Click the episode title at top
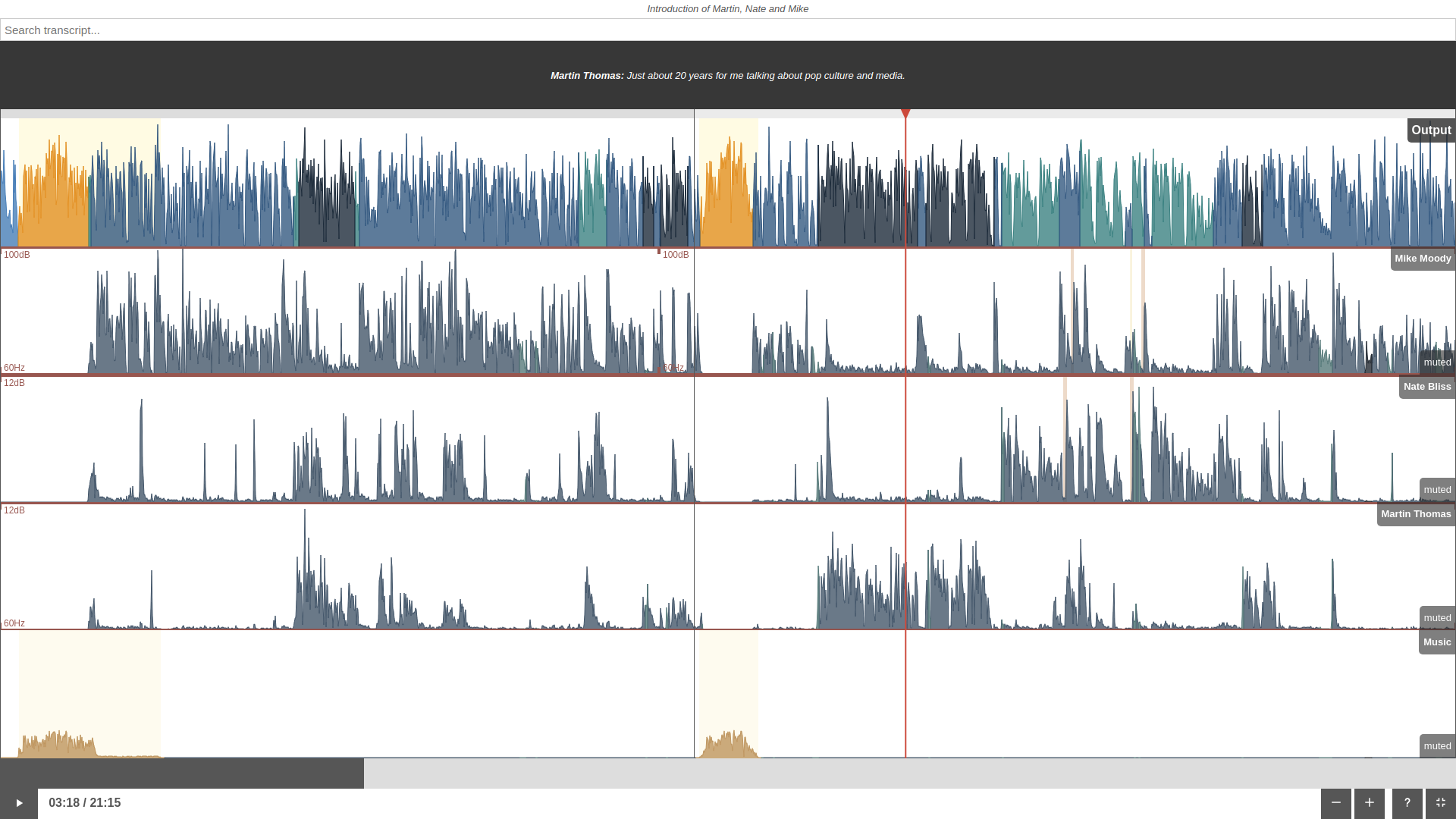This screenshot has width=1456, height=819. 728,9
